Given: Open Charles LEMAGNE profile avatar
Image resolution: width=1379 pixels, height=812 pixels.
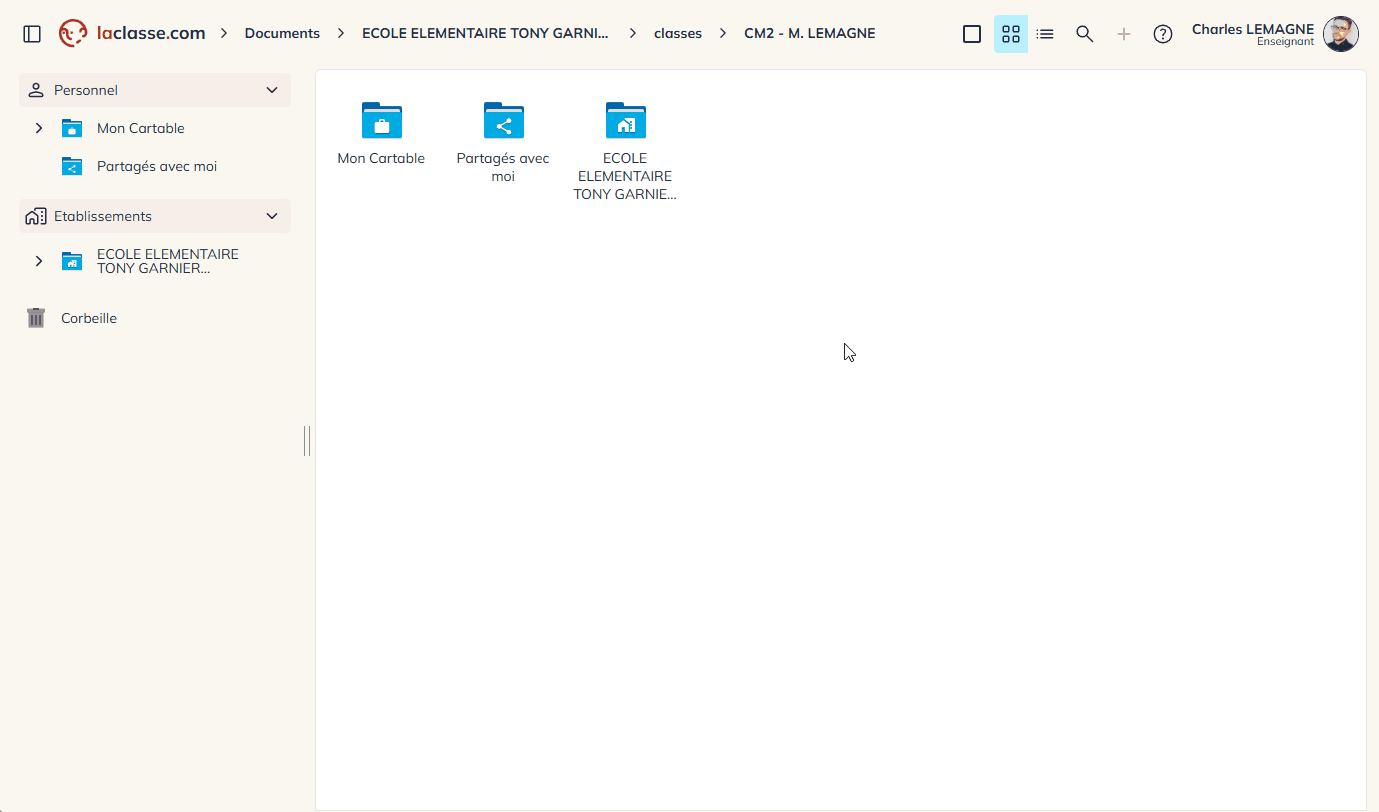Looking at the screenshot, I should [x=1341, y=34].
